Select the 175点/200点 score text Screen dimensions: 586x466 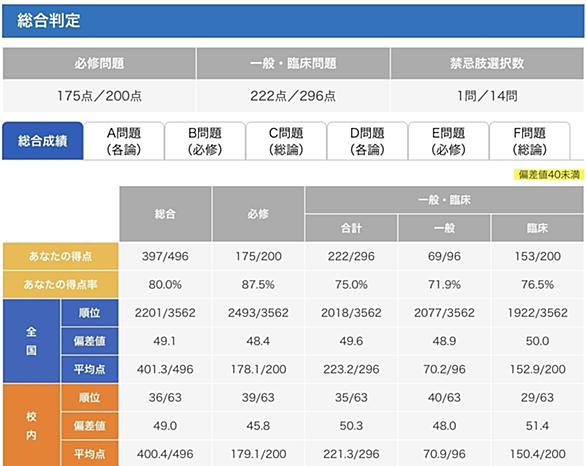[x=99, y=96]
